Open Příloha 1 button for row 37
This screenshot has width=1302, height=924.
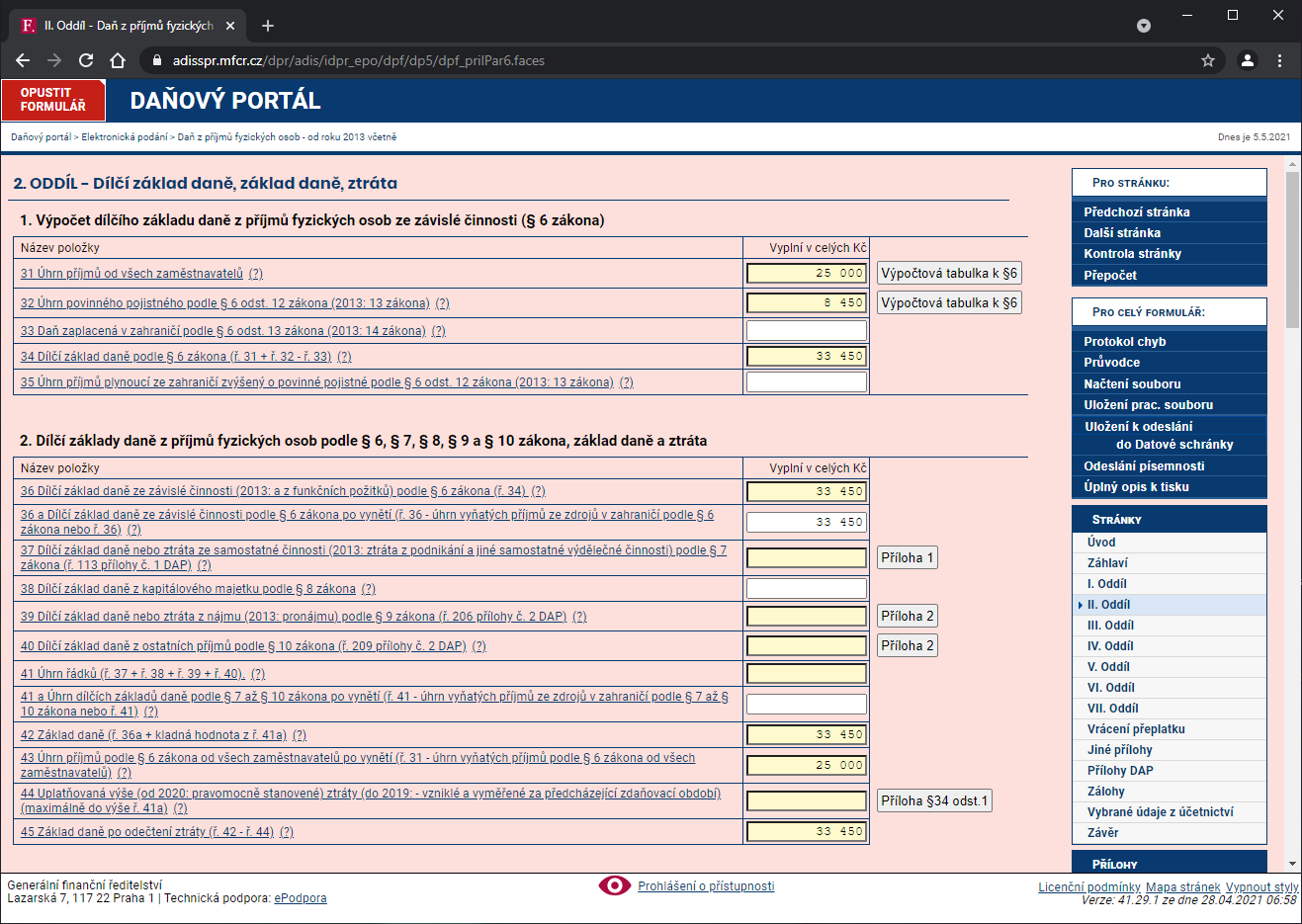tap(908, 558)
